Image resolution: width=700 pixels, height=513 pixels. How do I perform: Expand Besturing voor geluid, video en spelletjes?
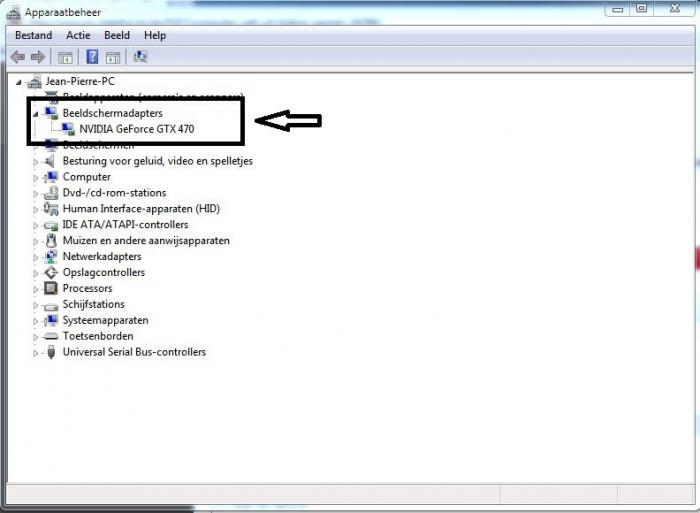36,162
